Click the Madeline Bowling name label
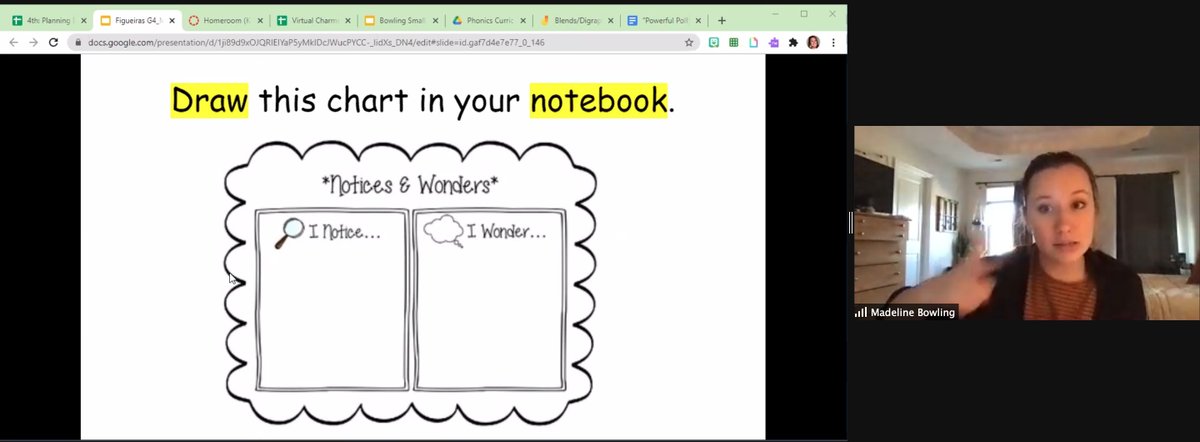This screenshot has width=1200, height=442. pyautogui.click(x=913, y=312)
